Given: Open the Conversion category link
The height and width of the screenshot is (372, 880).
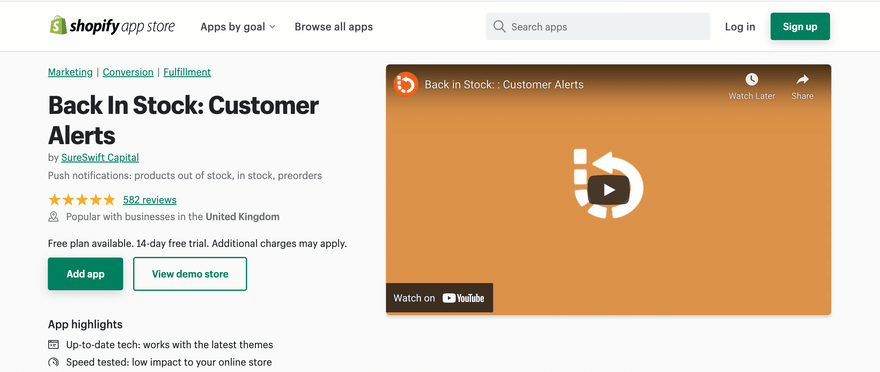Looking at the screenshot, I should pyautogui.click(x=128, y=72).
